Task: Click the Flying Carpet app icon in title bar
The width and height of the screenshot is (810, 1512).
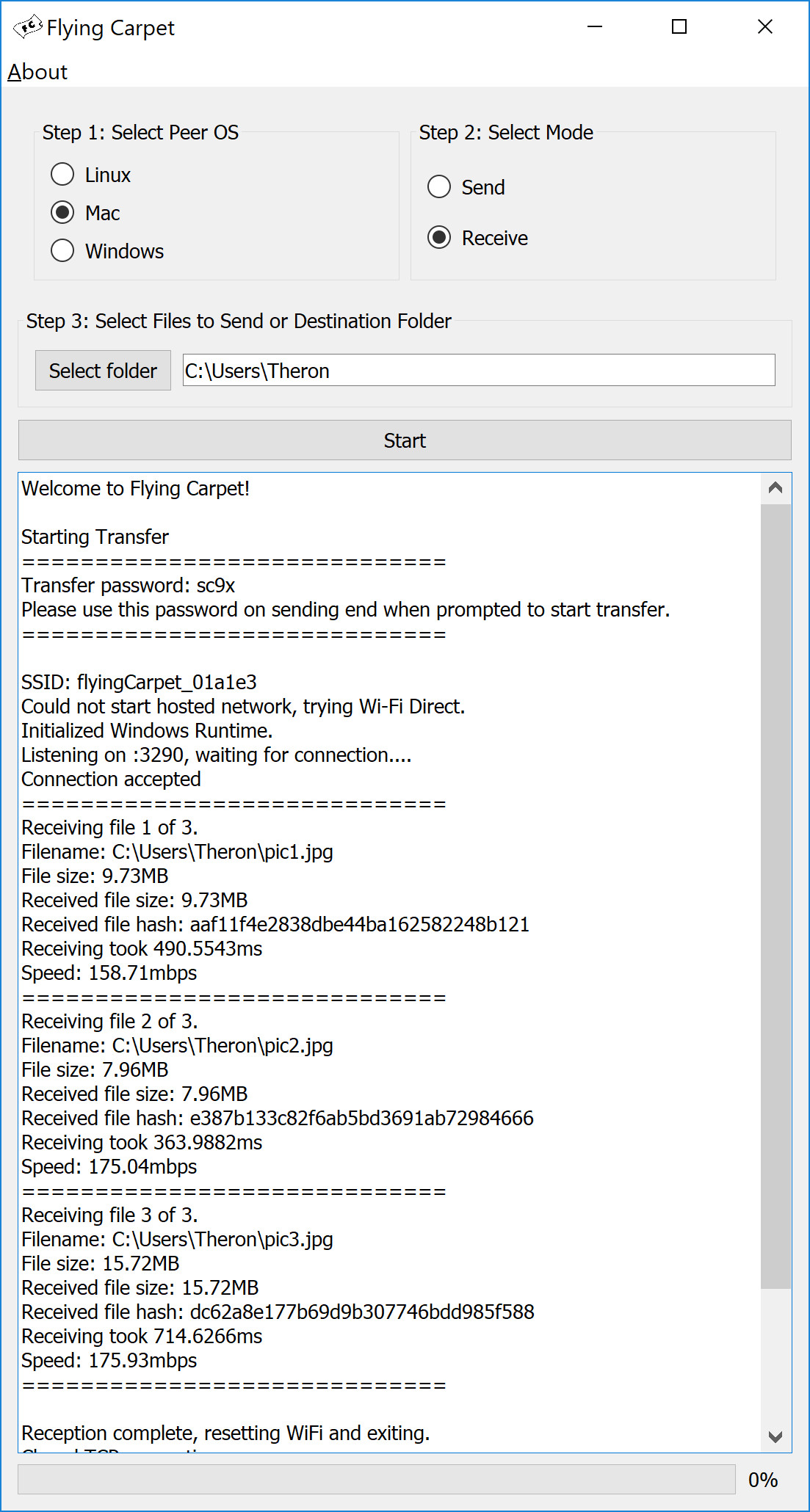Action: (x=28, y=28)
